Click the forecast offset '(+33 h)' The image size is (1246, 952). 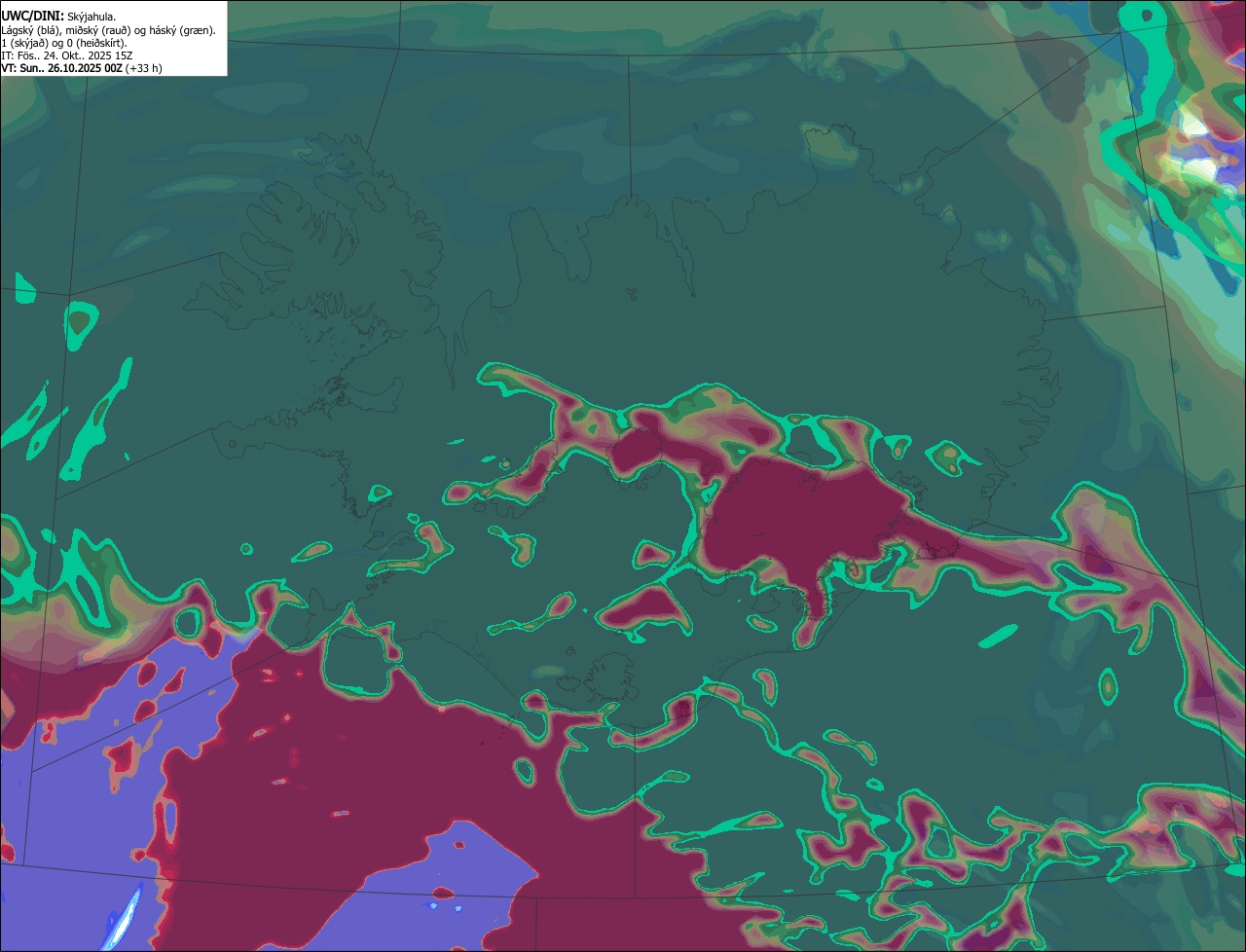(x=143, y=68)
